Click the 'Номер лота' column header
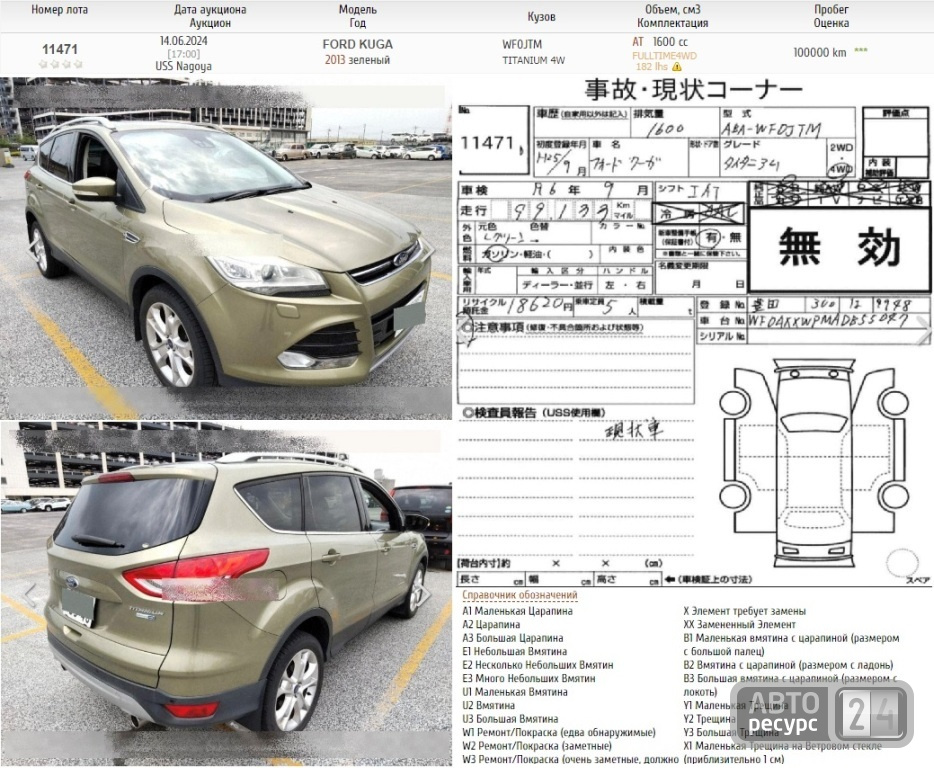Viewport: 934px width, 768px height. click(x=60, y=10)
